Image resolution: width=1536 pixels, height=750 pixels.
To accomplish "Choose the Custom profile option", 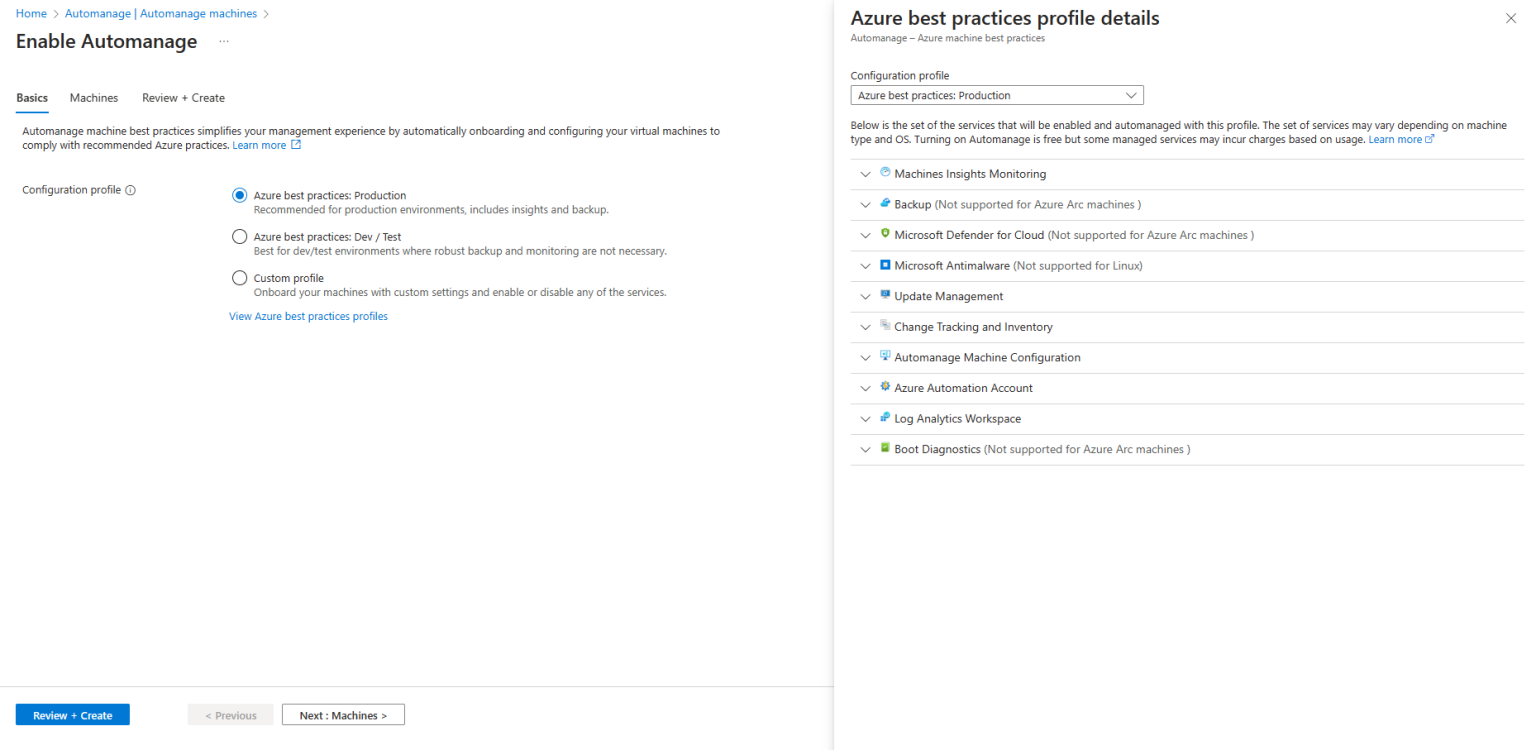I will [239, 277].
